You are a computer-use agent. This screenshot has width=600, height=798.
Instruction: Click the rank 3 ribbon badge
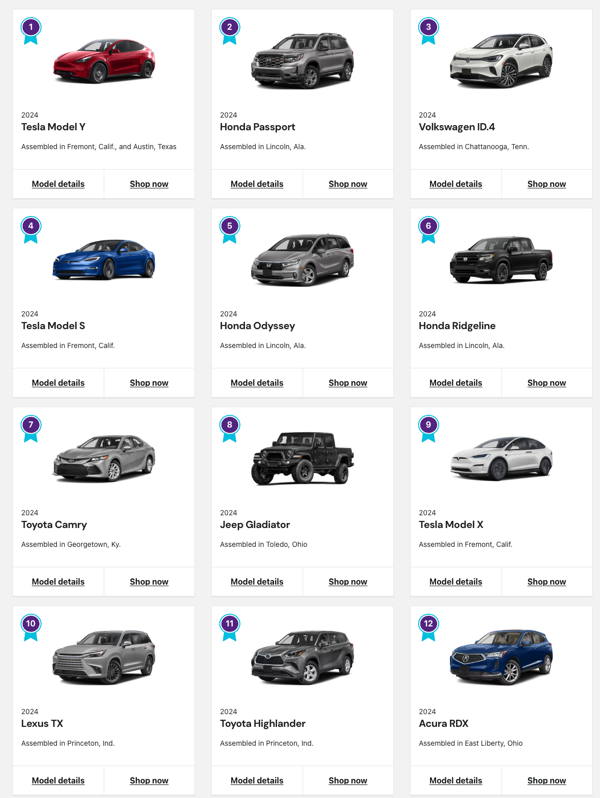pos(428,31)
